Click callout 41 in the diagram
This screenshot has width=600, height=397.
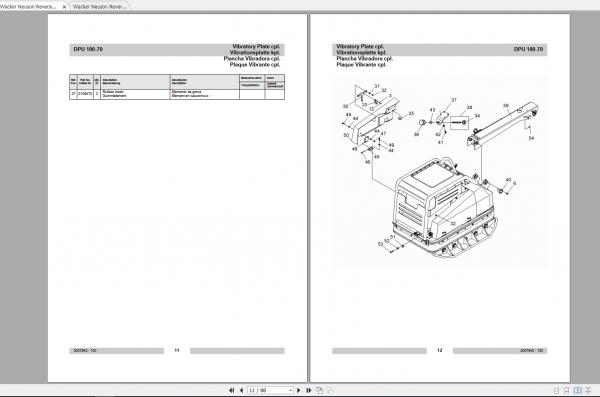tap(440, 142)
